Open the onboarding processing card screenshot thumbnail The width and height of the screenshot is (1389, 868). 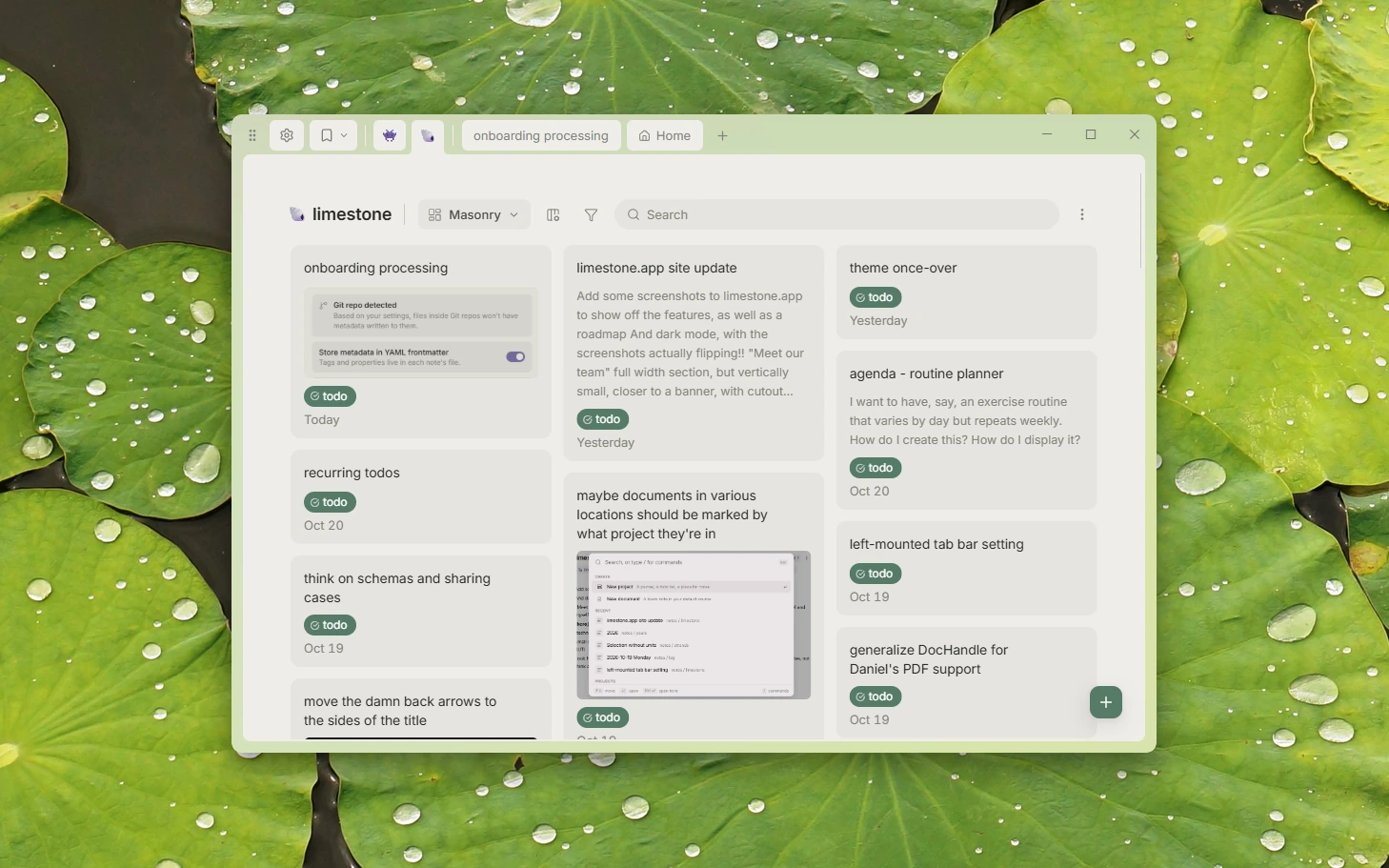[x=421, y=333]
